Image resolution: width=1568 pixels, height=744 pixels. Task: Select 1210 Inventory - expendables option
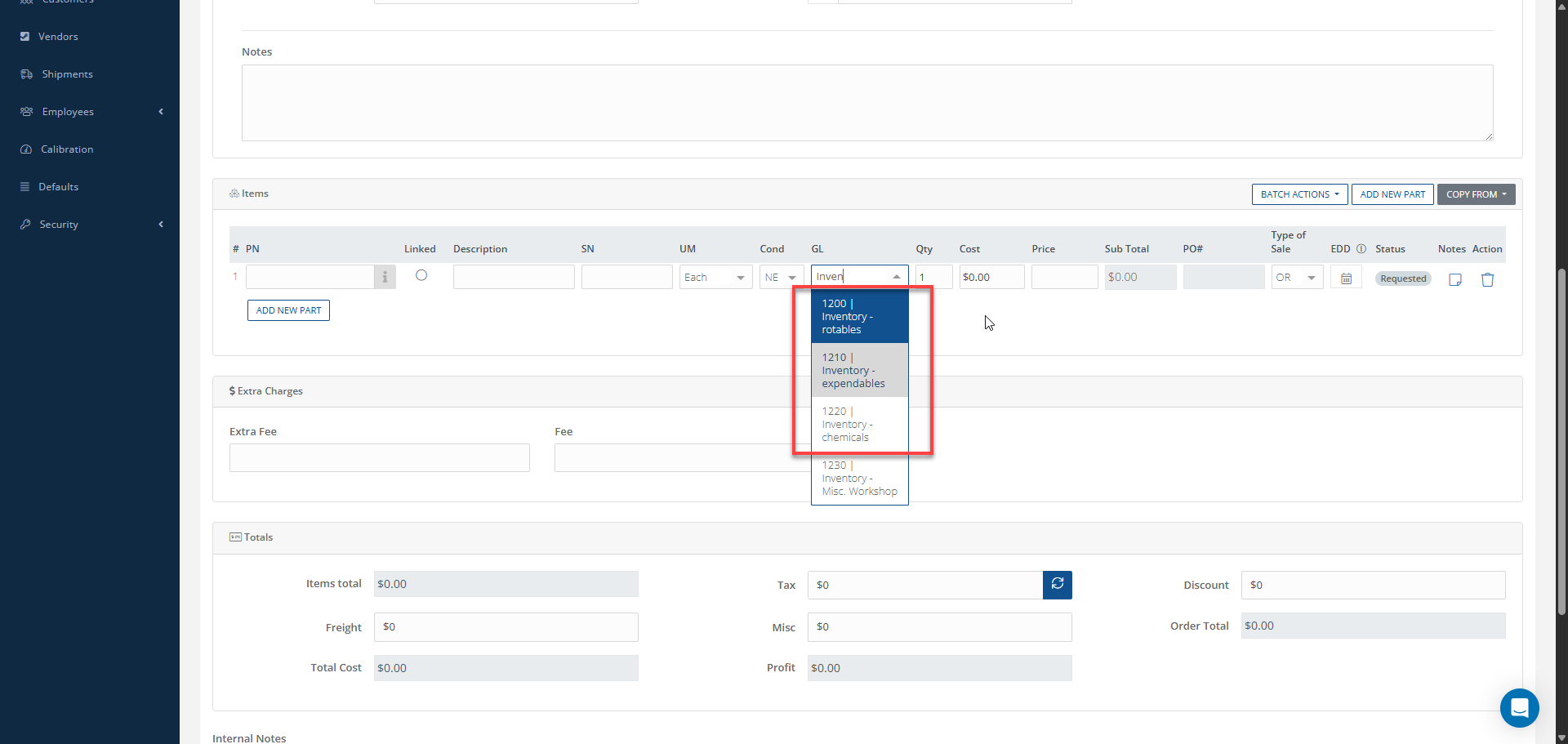[x=858, y=370]
